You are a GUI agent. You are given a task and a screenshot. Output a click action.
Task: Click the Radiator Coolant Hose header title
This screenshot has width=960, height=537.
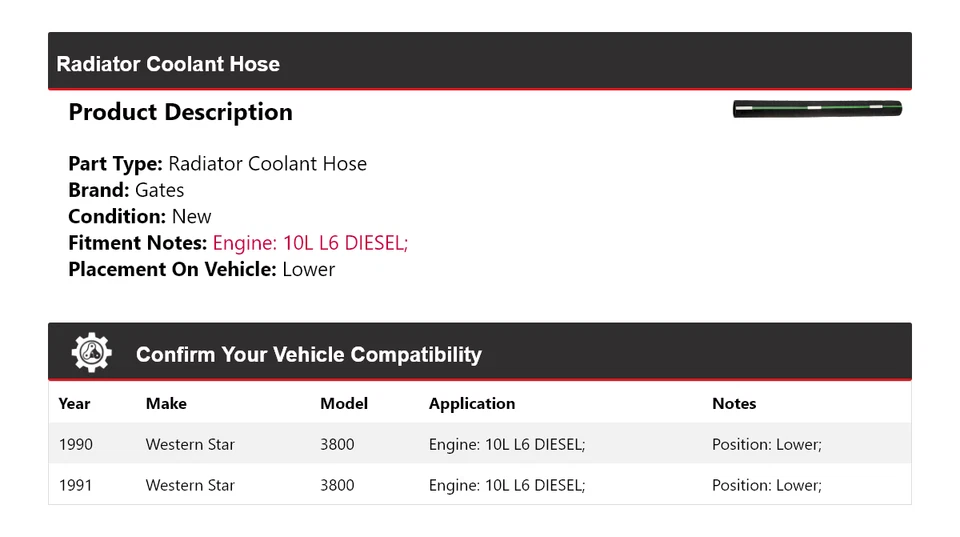168,64
